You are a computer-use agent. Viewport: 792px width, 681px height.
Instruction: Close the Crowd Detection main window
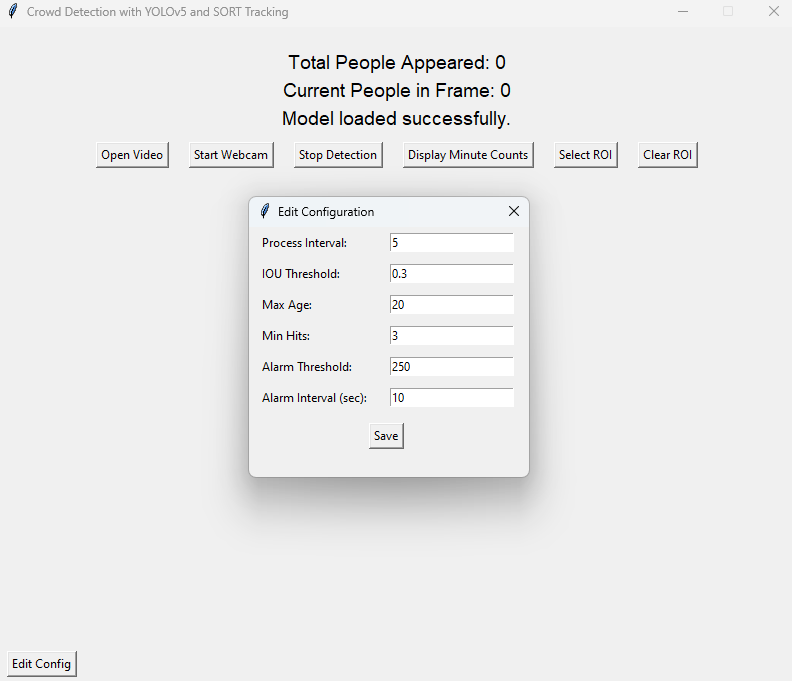tap(773, 11)
